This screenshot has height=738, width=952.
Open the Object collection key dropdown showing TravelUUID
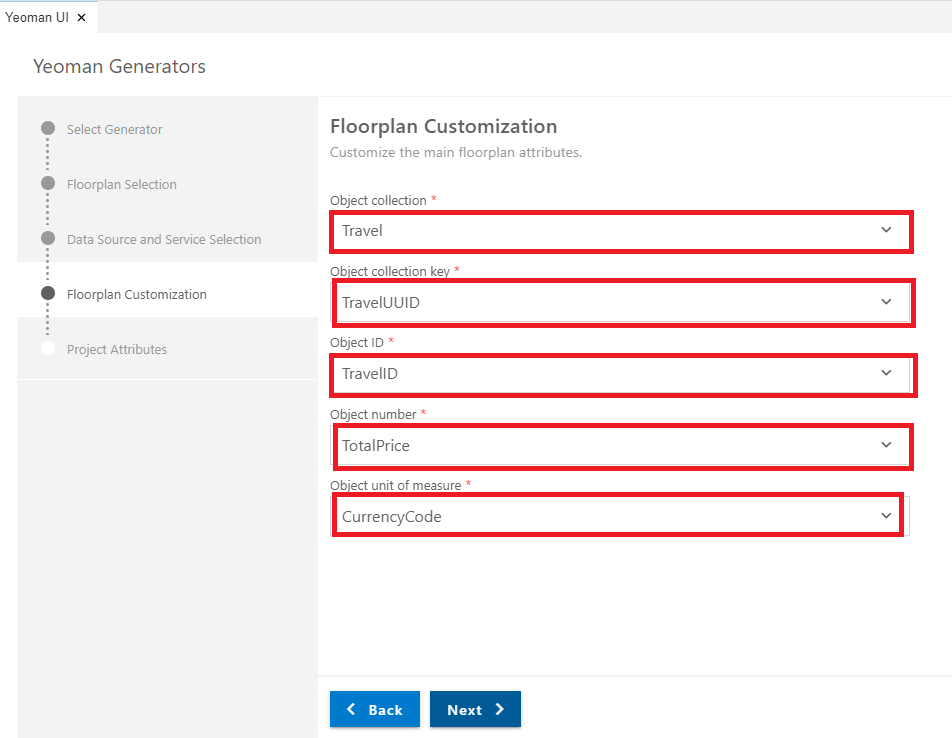click(620, 302)
